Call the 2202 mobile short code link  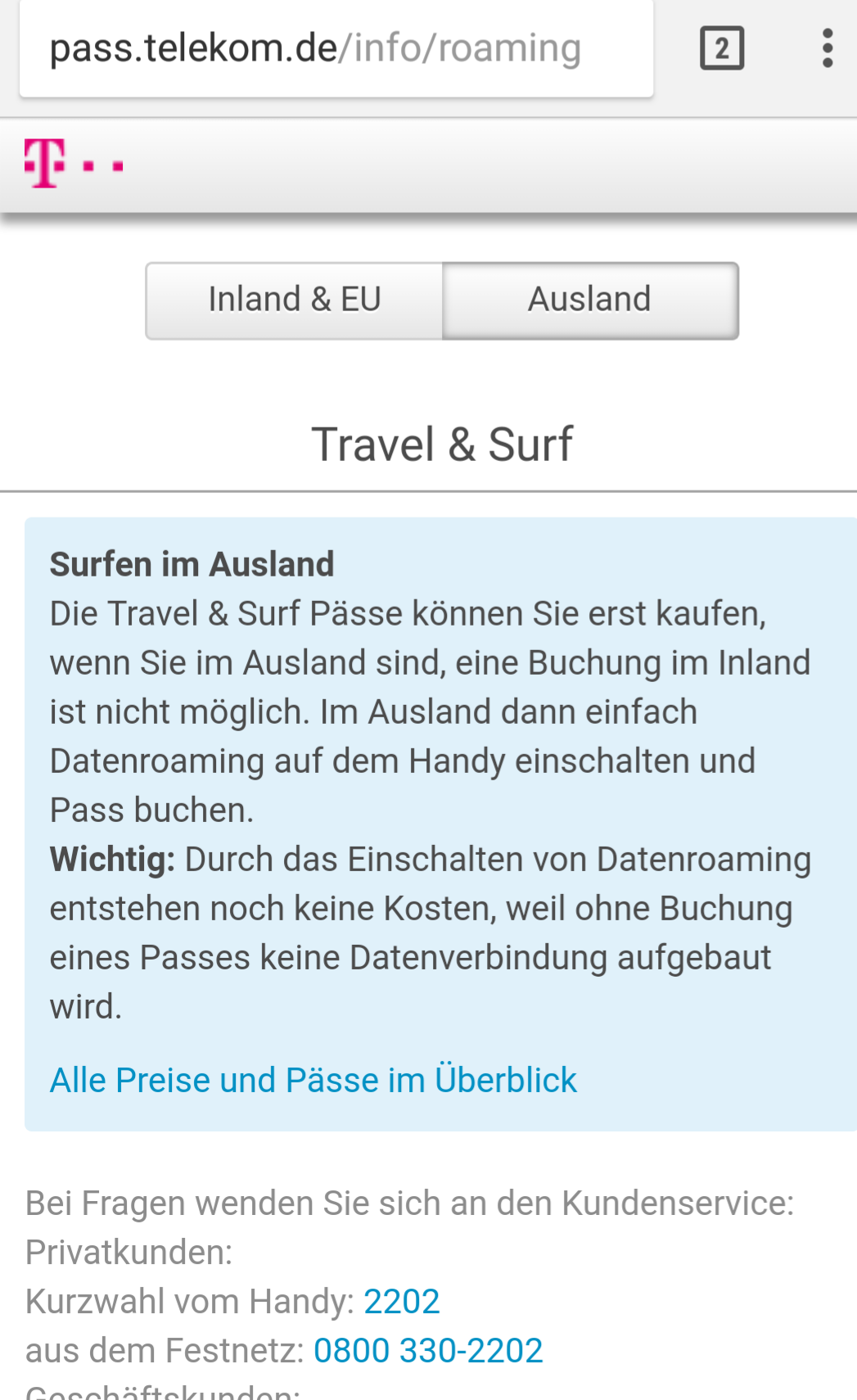[401, 1302]
